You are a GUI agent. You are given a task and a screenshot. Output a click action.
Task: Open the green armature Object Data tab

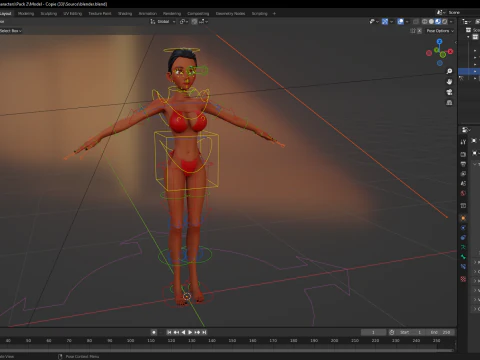pyautogui.click(x=463, y=247)
